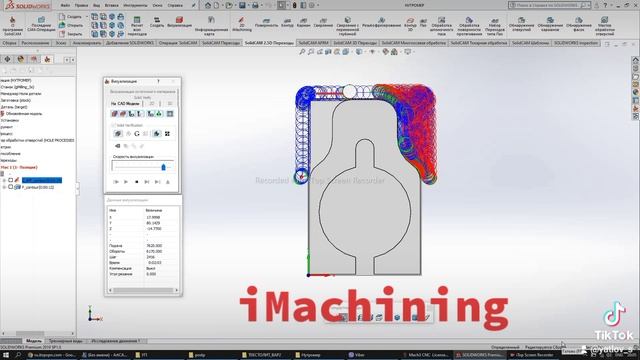Click the question mark help icon in title bar

[605, 5]
